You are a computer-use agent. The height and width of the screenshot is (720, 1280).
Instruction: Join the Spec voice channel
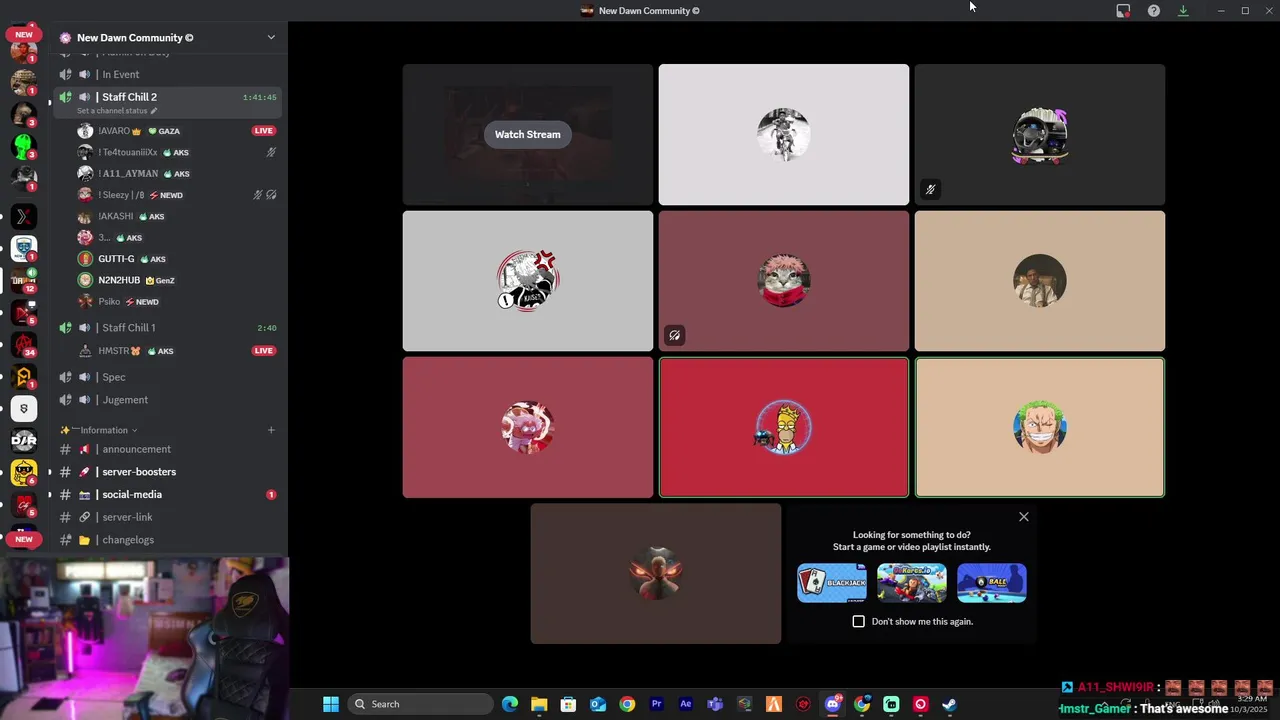pyautogui.click(x=167, y=377)
